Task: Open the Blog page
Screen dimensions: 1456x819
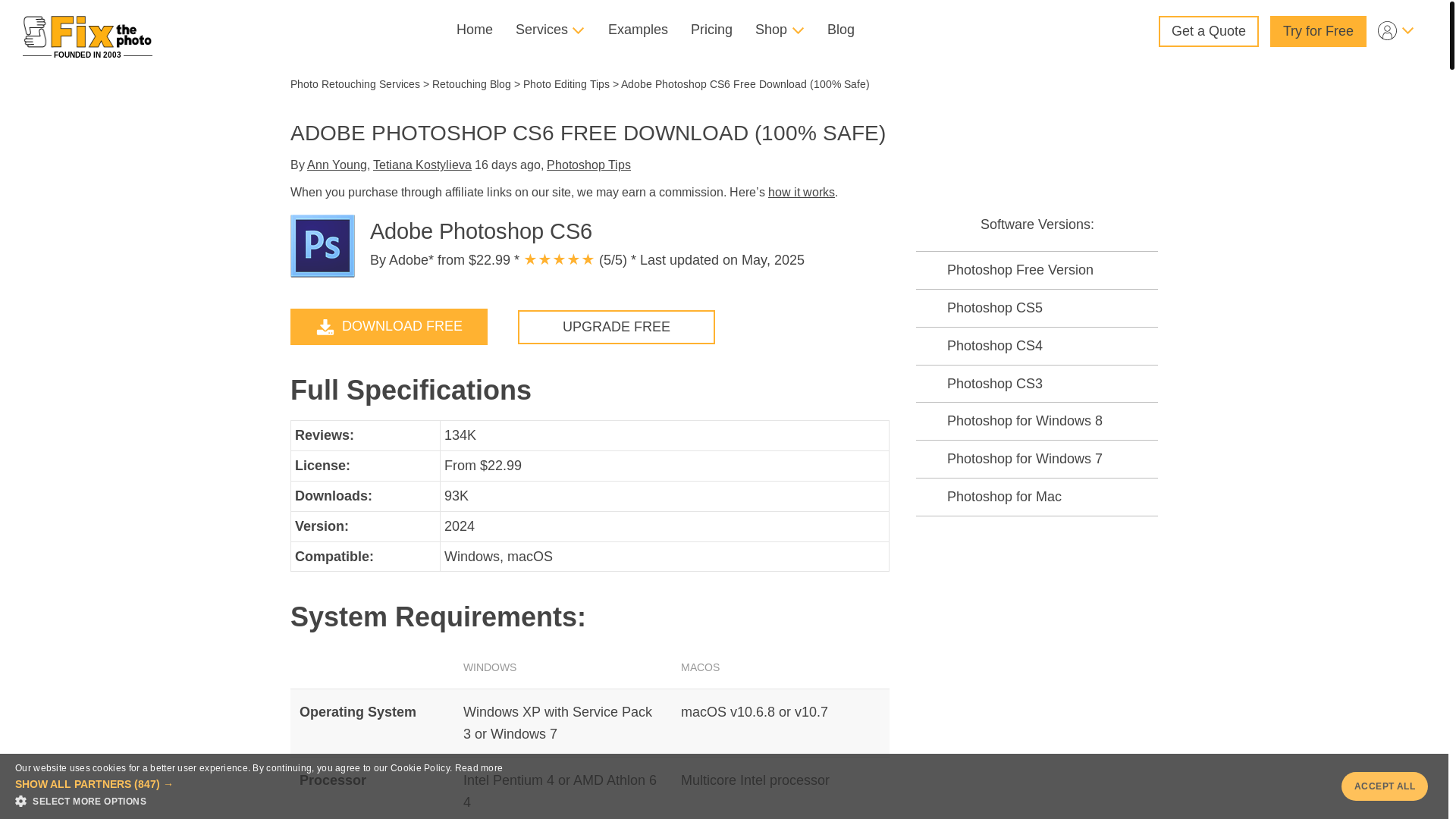Action: [x=841, y=30]
